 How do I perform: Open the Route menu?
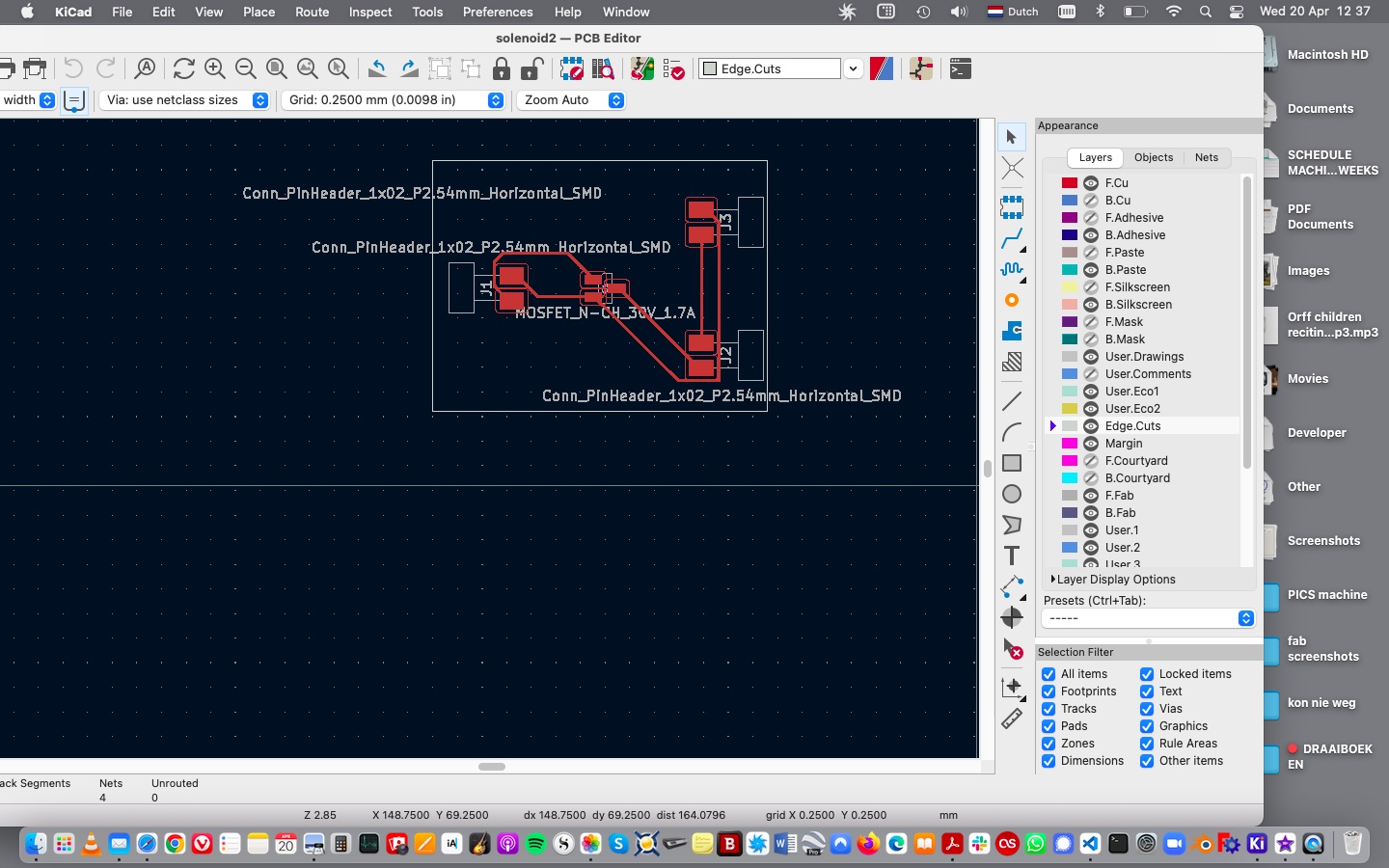point(312,12)
